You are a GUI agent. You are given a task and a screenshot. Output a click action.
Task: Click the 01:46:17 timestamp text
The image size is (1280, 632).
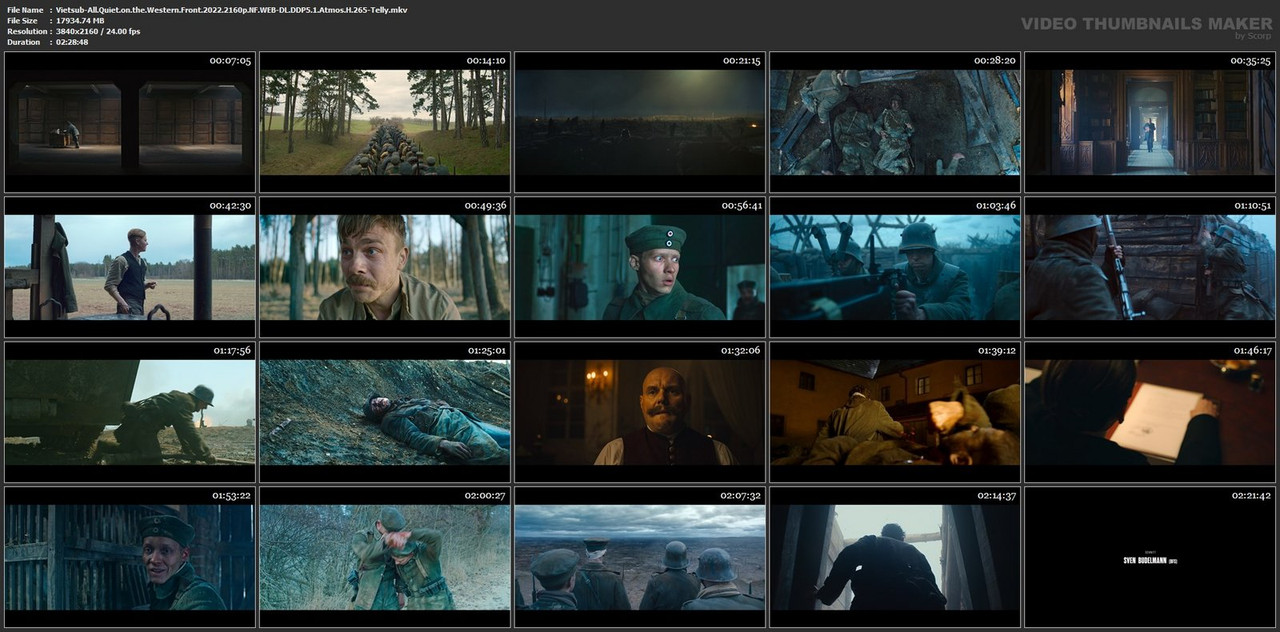click(1251, 351)
